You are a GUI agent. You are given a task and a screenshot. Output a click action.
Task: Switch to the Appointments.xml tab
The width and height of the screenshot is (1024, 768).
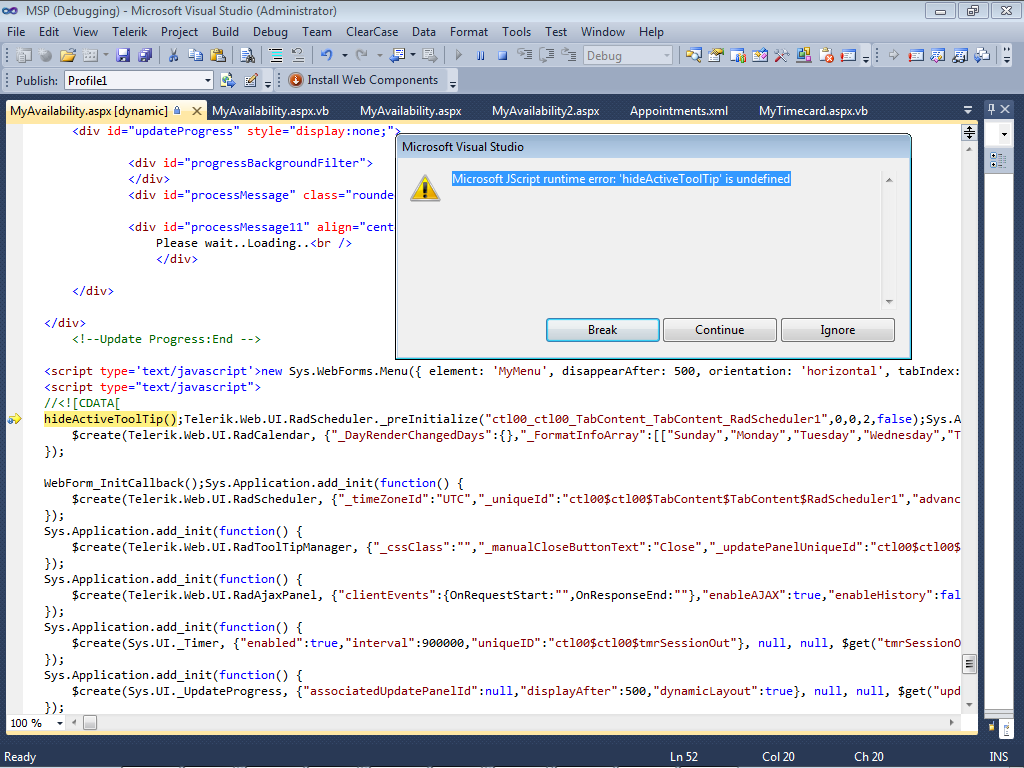pyautogui.click(x=678, y=111)
